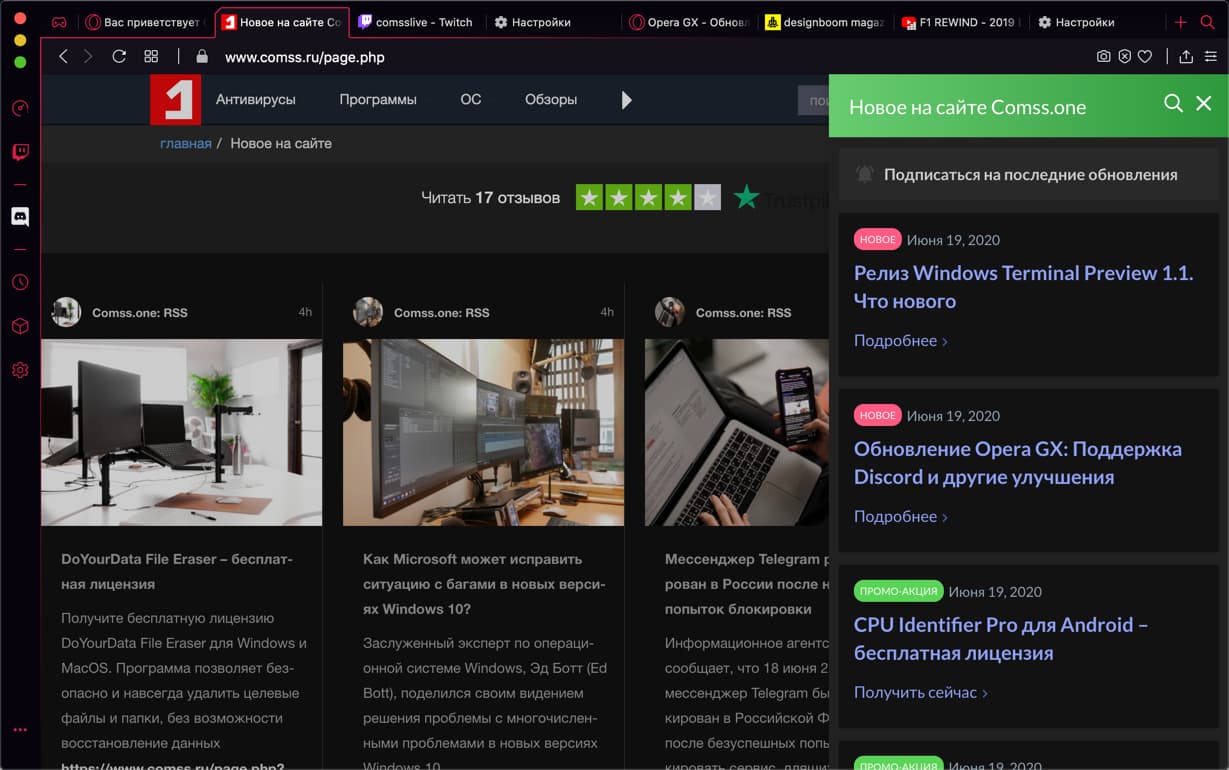This screenshot has height=770, width=1229.
Task: Take a snapshot with camera icon
Action: coord(1104,57)
